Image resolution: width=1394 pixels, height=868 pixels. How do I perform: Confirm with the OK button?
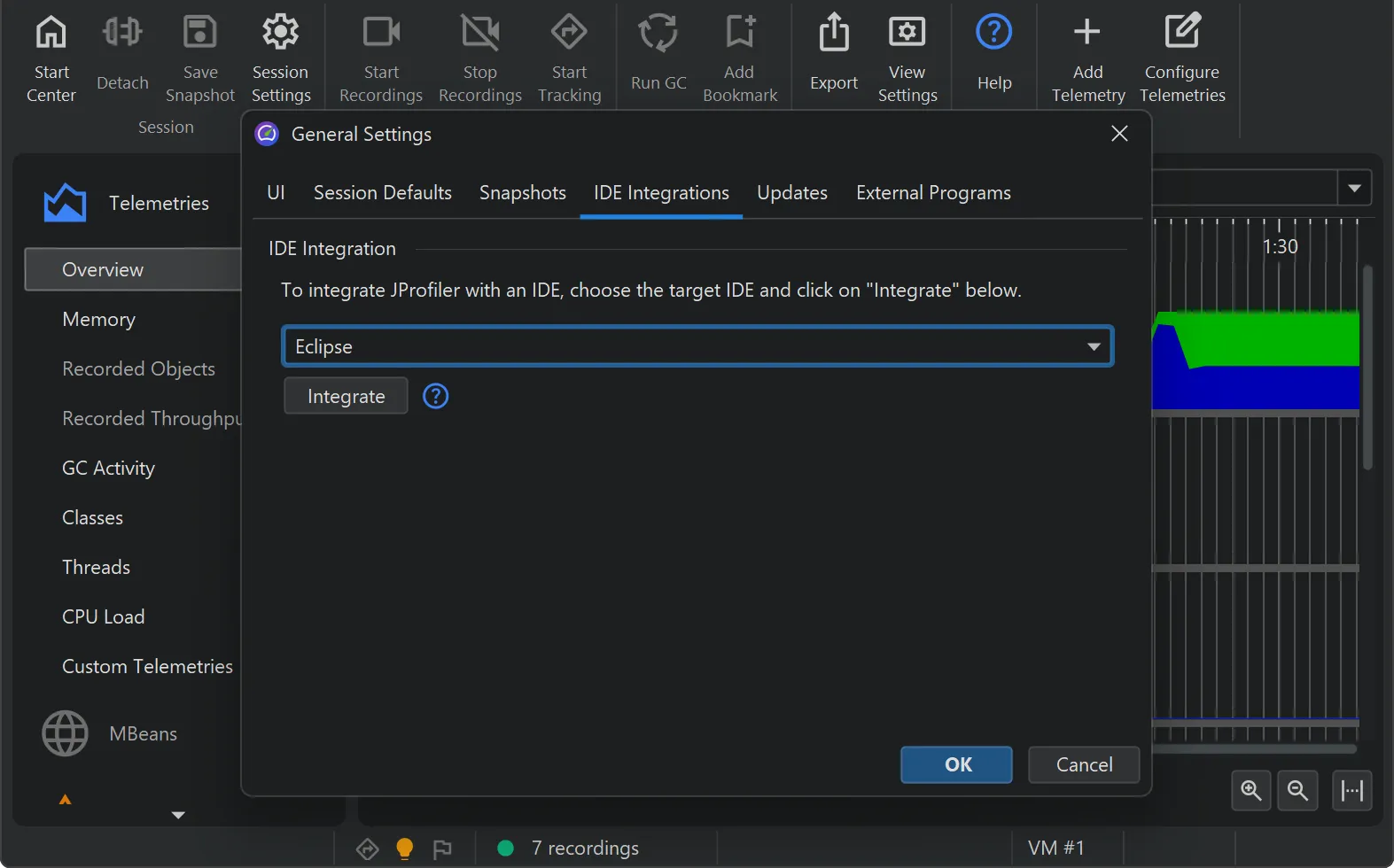(x=956, y=764)
